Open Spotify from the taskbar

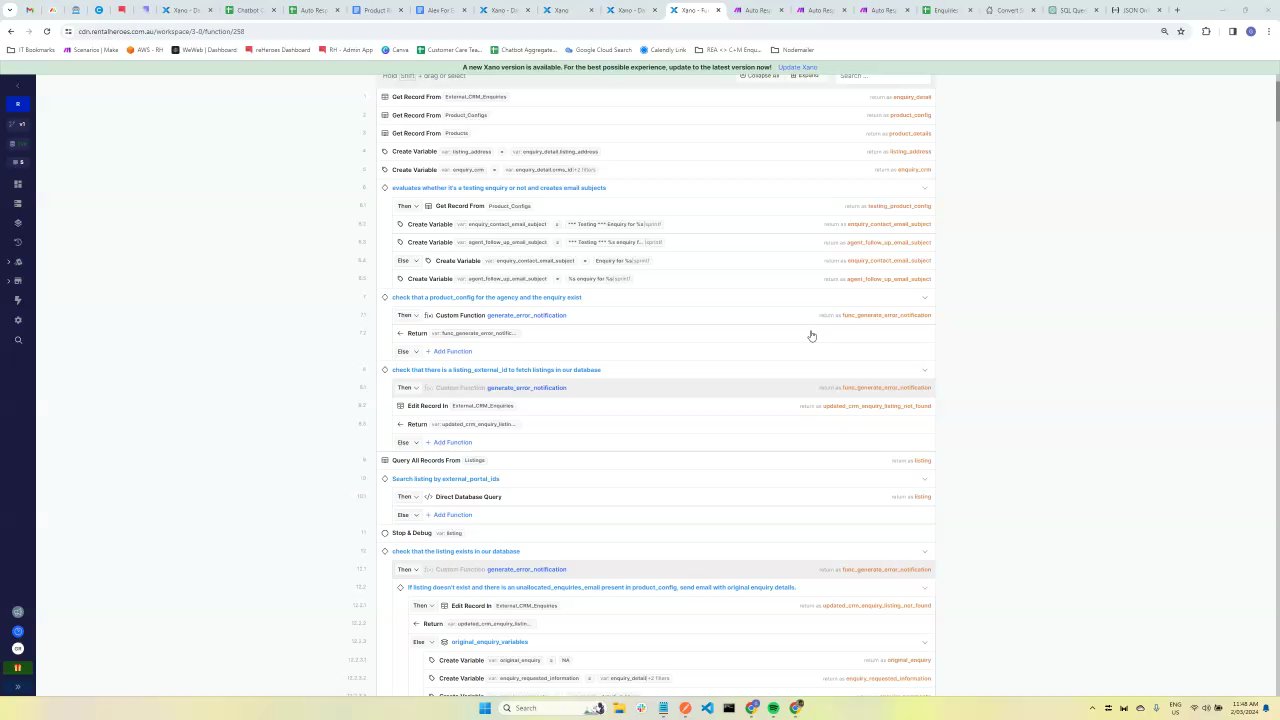coord(774,708)
